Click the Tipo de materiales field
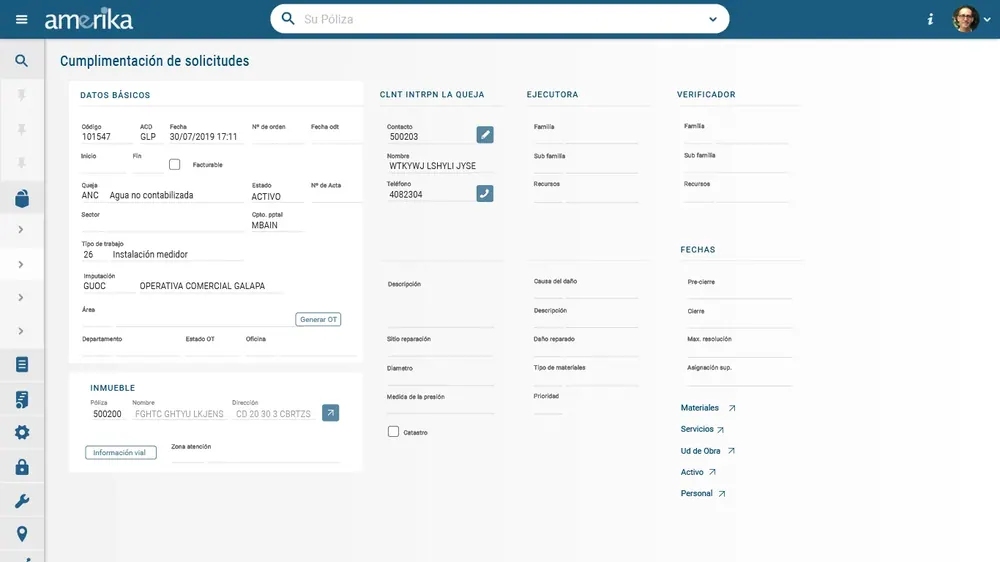Viewport: 1000px width, 562px height. [585, 378]
